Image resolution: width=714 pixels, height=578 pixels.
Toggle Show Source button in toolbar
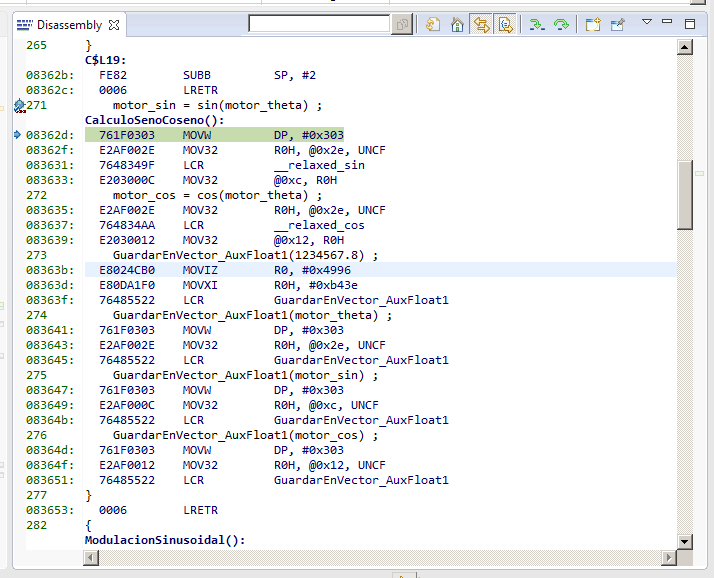505,24
